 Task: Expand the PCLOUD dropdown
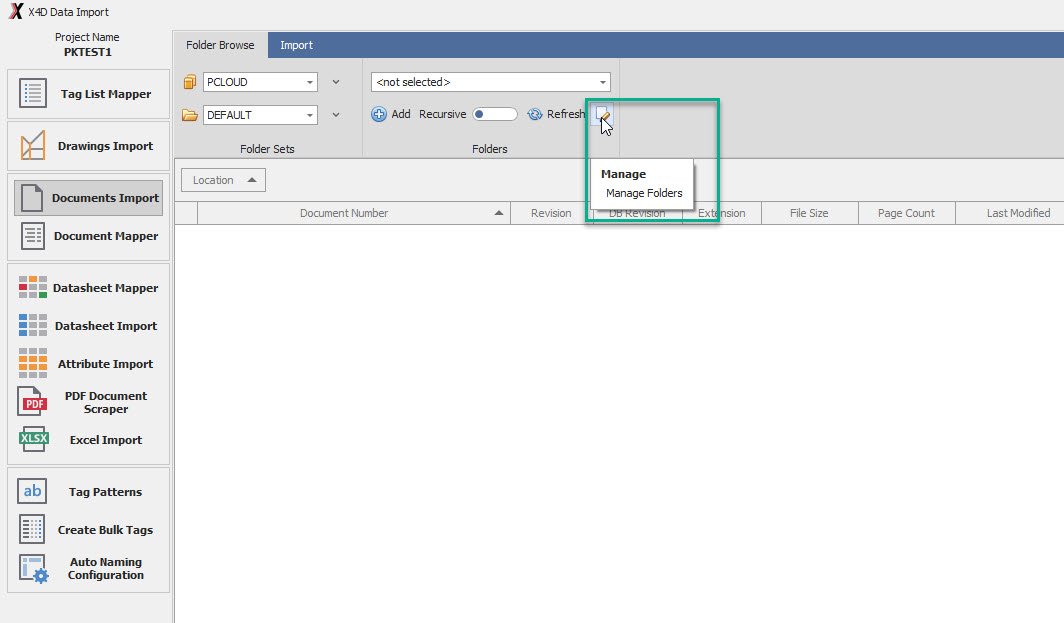click(x=310, y=82)
